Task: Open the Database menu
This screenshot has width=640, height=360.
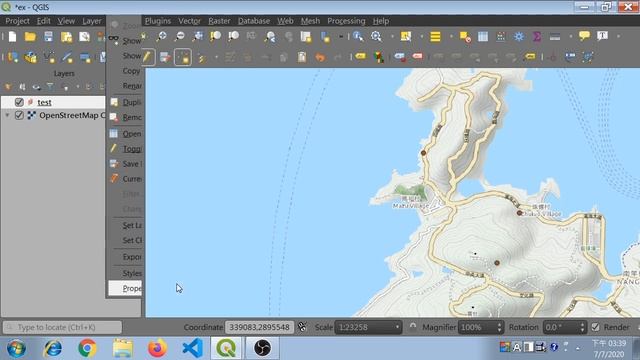Action: pos(253,21)
